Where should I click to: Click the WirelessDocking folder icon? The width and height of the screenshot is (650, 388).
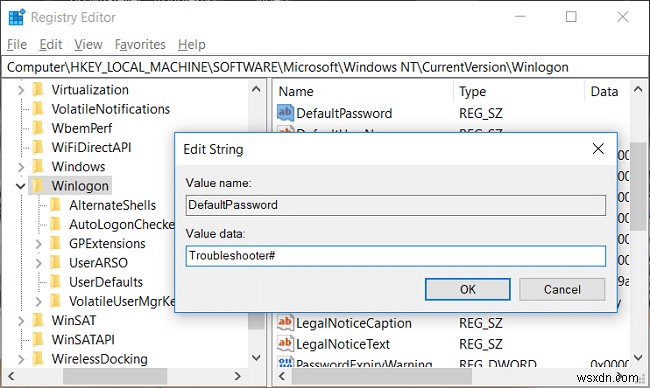tap(38, 359)
